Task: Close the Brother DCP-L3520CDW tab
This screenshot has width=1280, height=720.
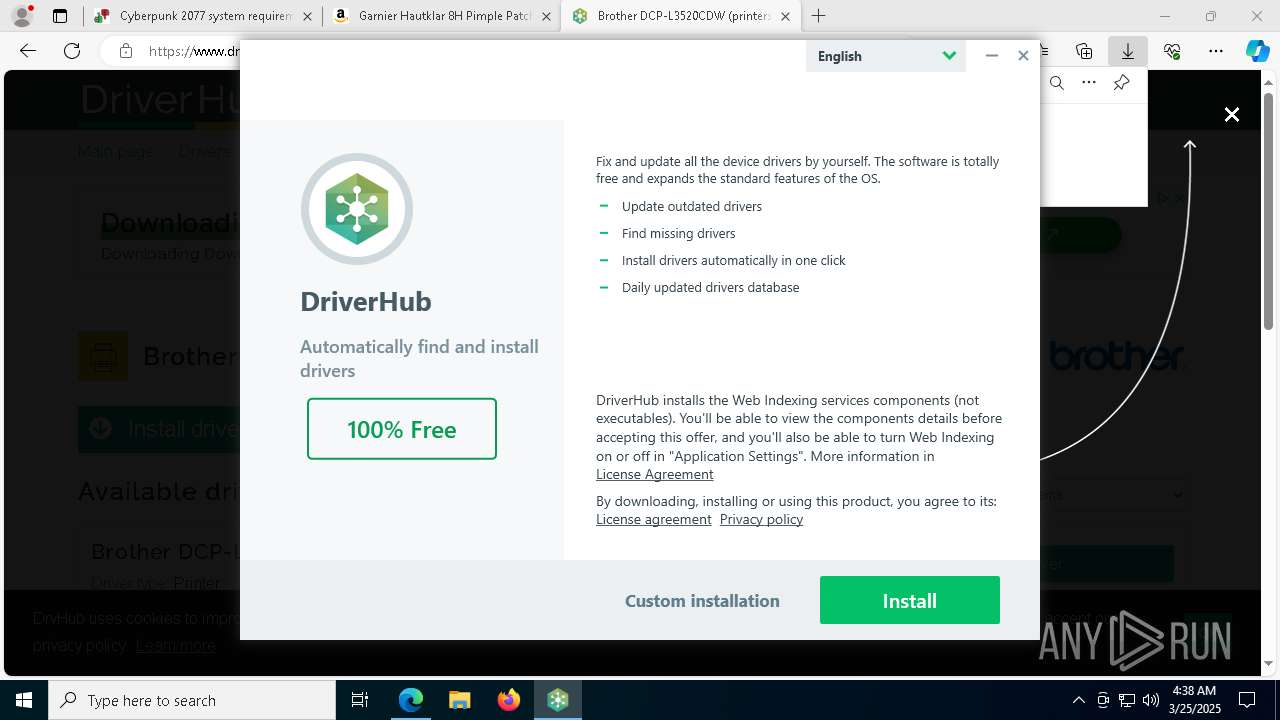Action: tap(785, 16)
